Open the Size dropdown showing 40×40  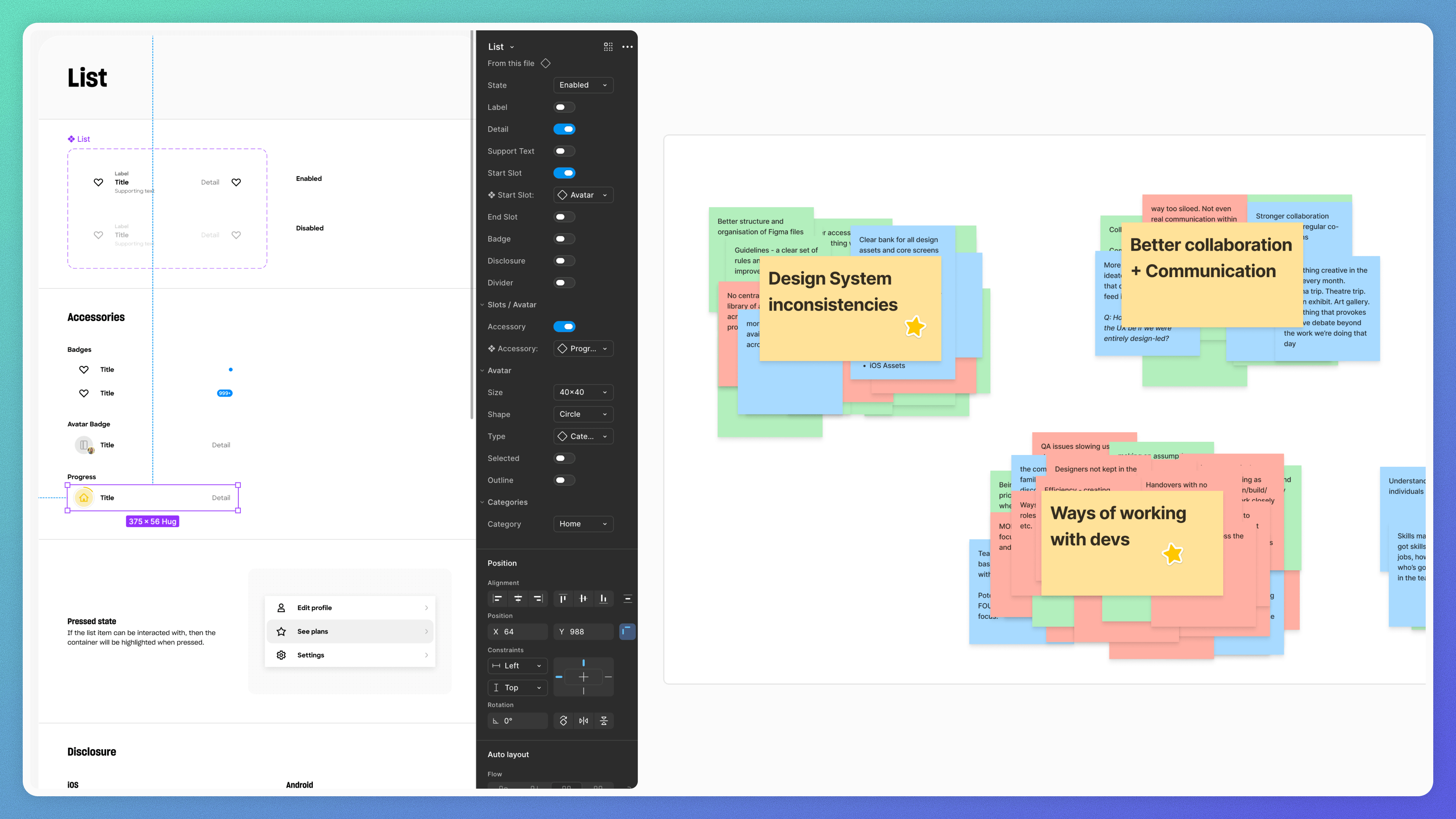click(x=583, y=392)
